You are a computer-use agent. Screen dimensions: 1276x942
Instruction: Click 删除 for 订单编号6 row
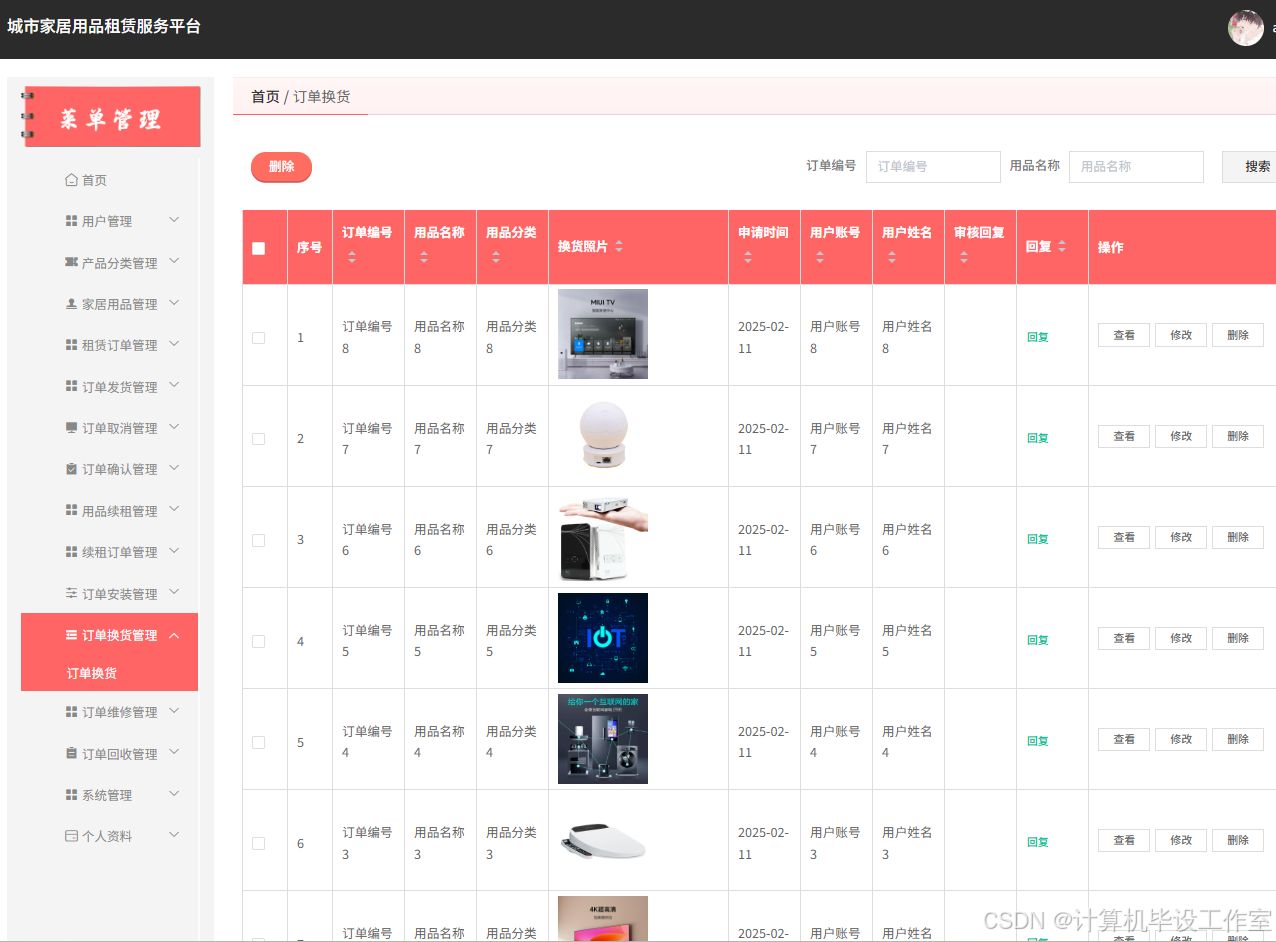click(x=1238, y=537)
